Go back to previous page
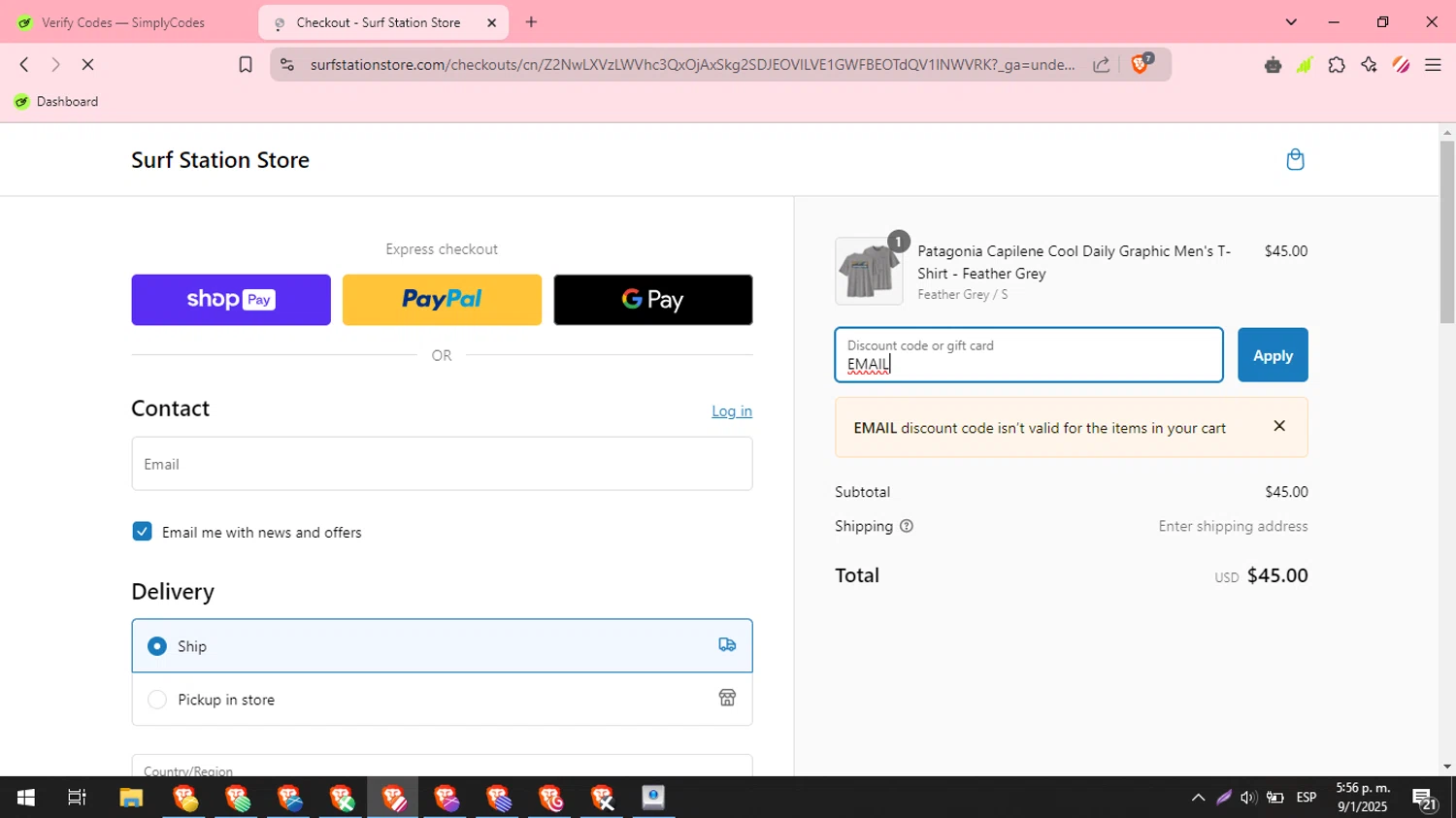This screenshot has height=818, width=1456. [24, 65]
